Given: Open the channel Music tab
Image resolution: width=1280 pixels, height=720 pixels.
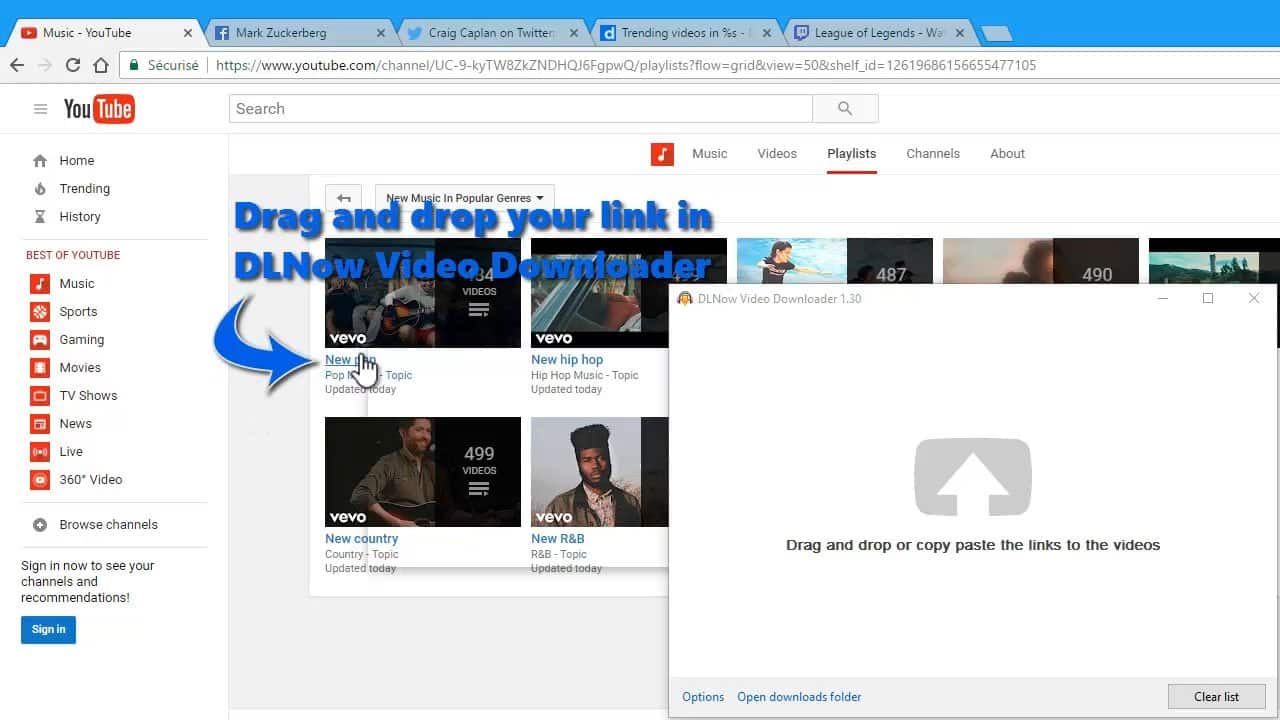Looking at the screenshot, I should point(709,153).
